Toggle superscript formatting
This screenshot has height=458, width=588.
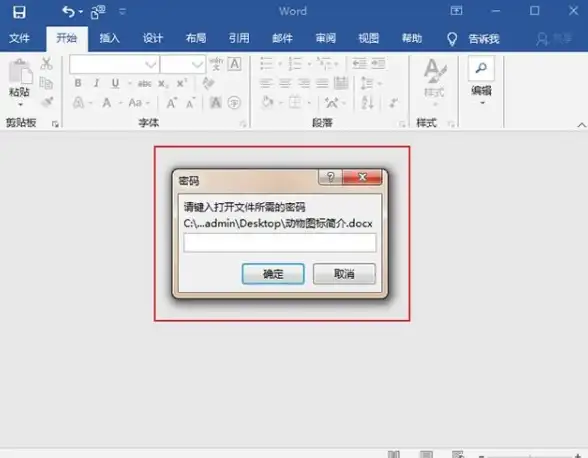tap(182, 83)
